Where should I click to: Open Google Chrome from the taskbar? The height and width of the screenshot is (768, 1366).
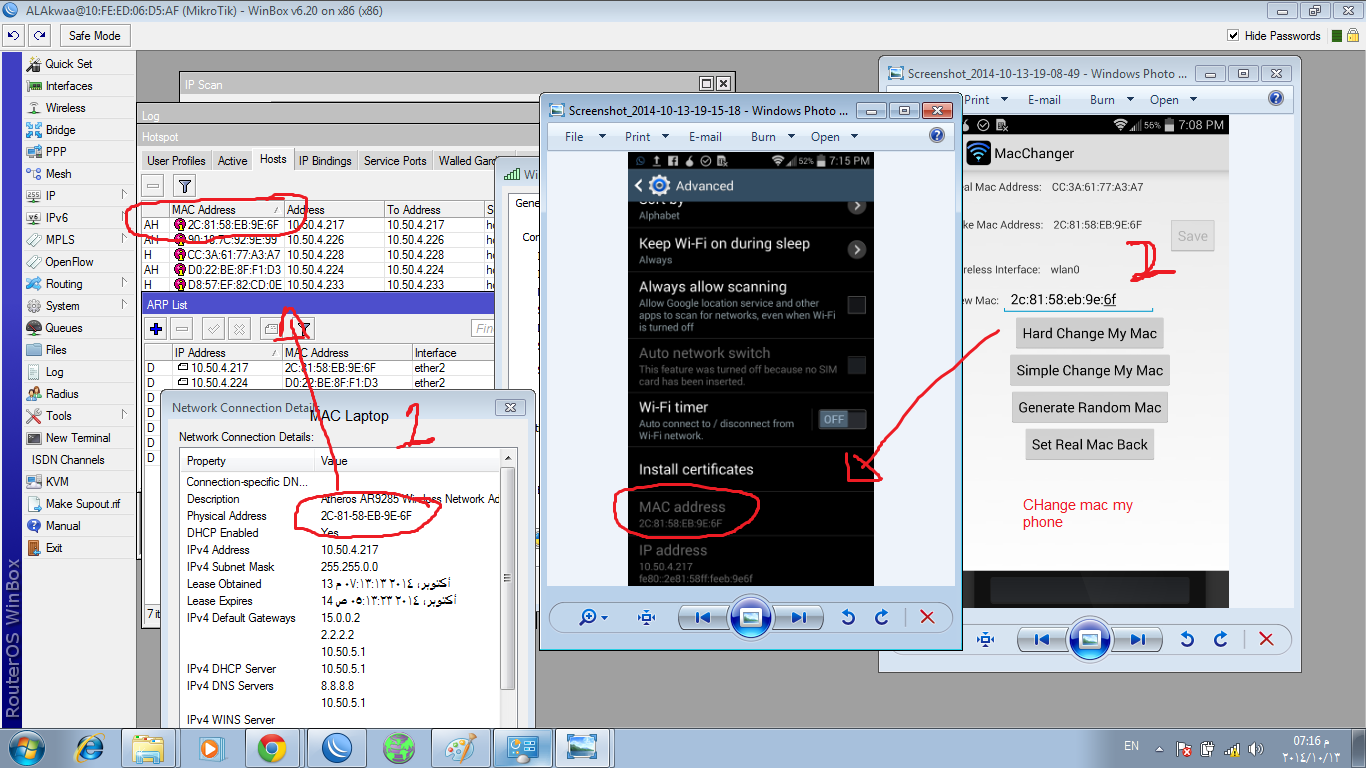coord(272,747)
